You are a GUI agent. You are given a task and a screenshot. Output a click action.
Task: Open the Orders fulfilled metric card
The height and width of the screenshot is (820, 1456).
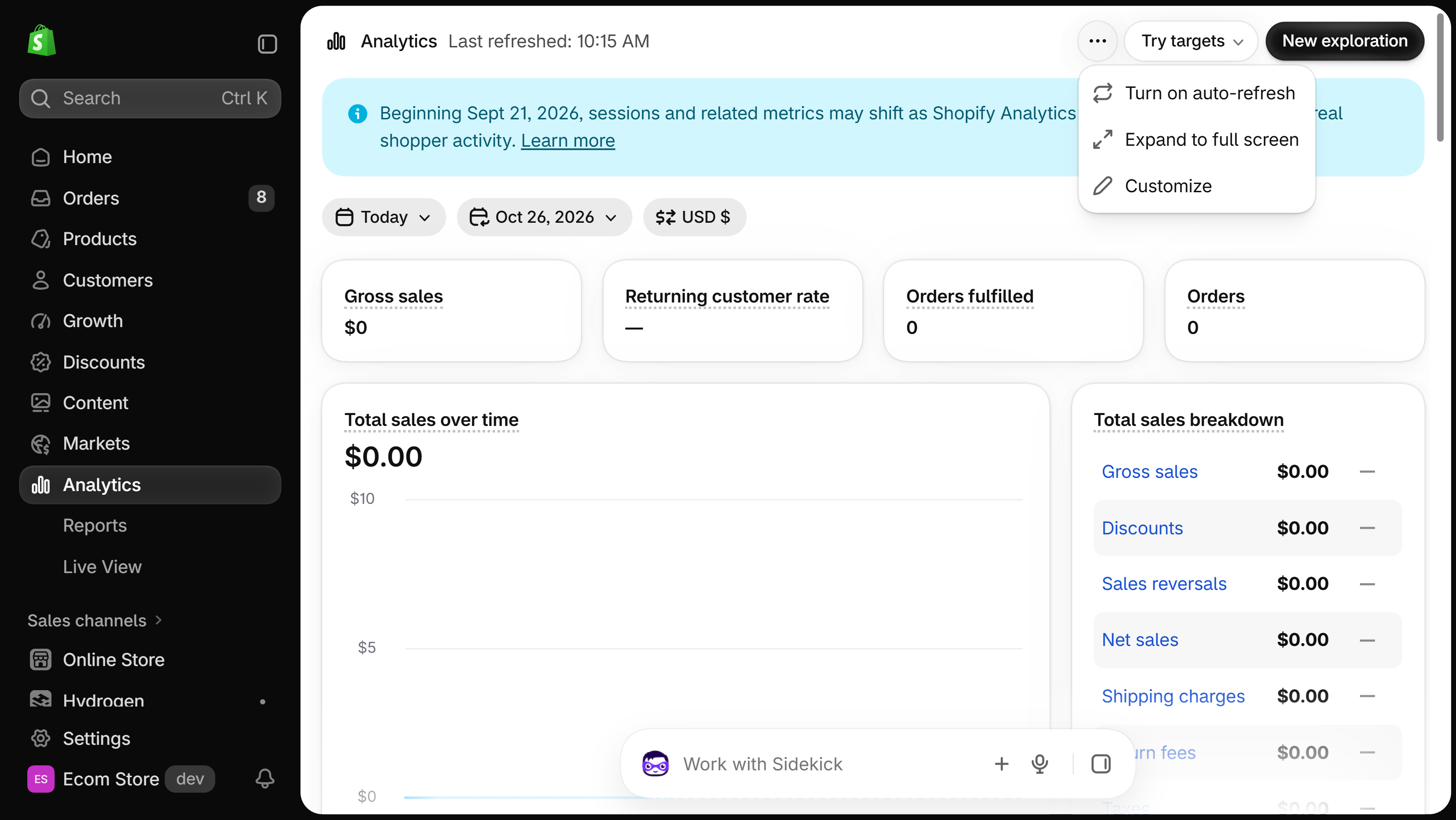point(1013,311)
